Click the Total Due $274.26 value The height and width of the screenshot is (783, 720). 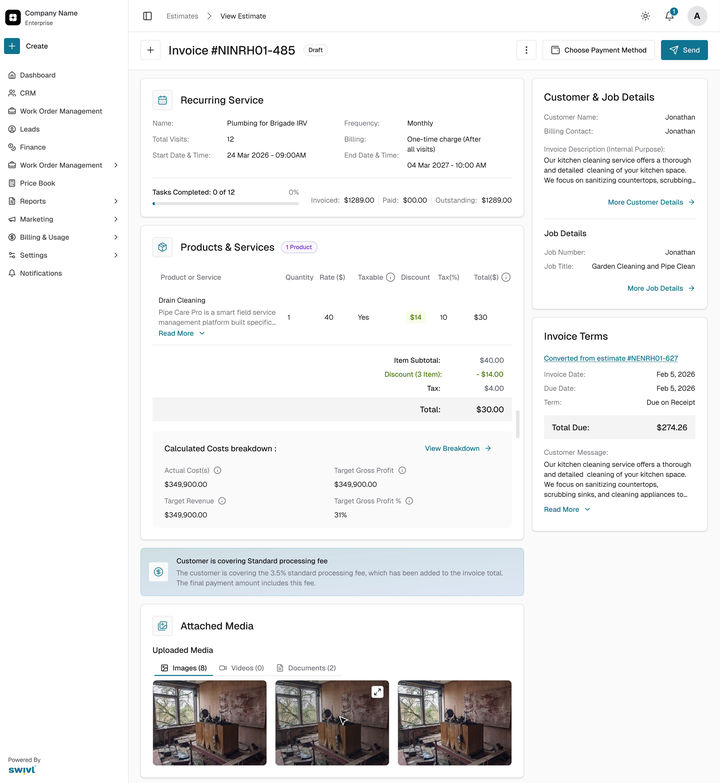pyautogui.click(x=672, y=427)
